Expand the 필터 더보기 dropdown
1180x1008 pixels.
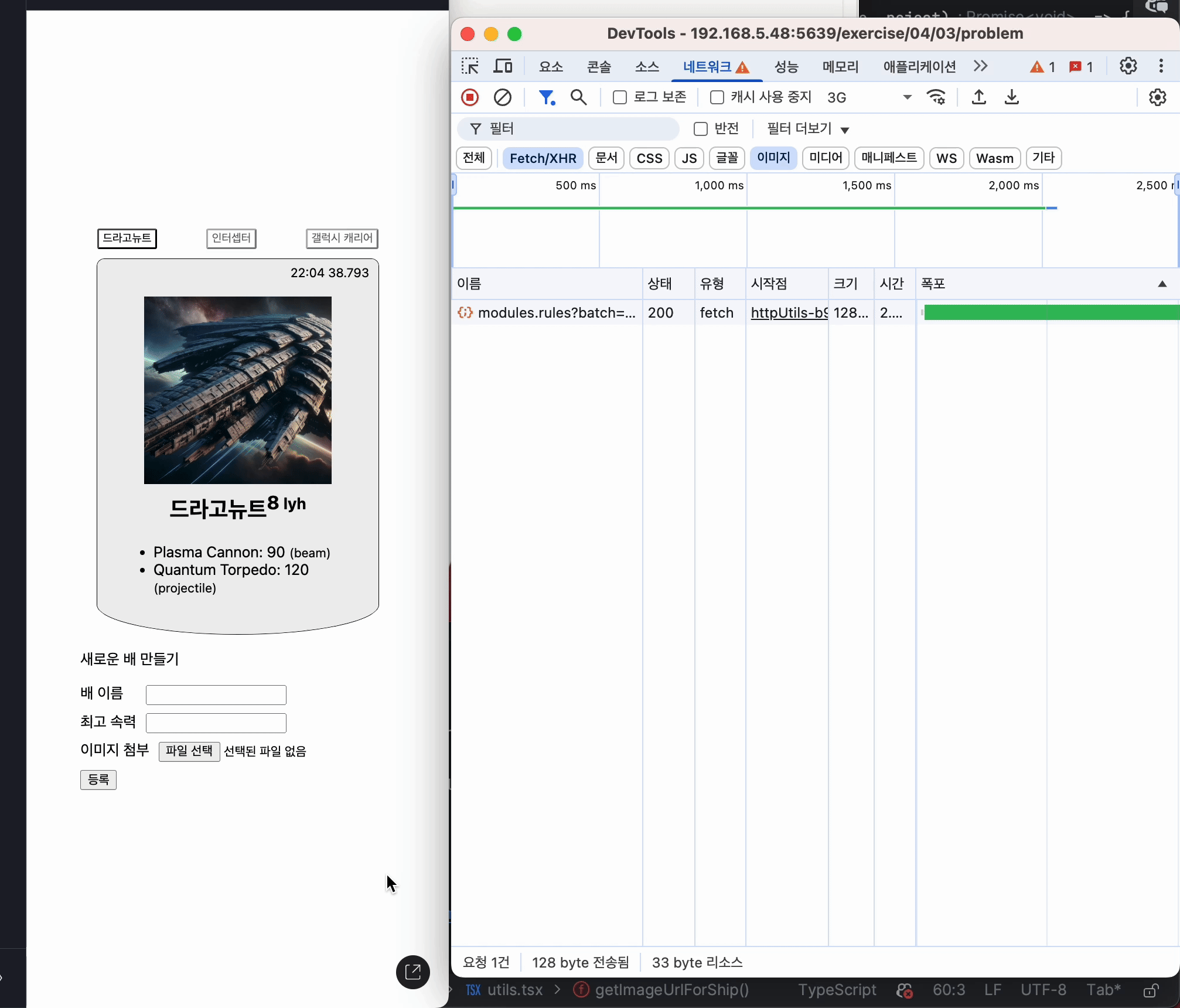click(x=808, y=129)
